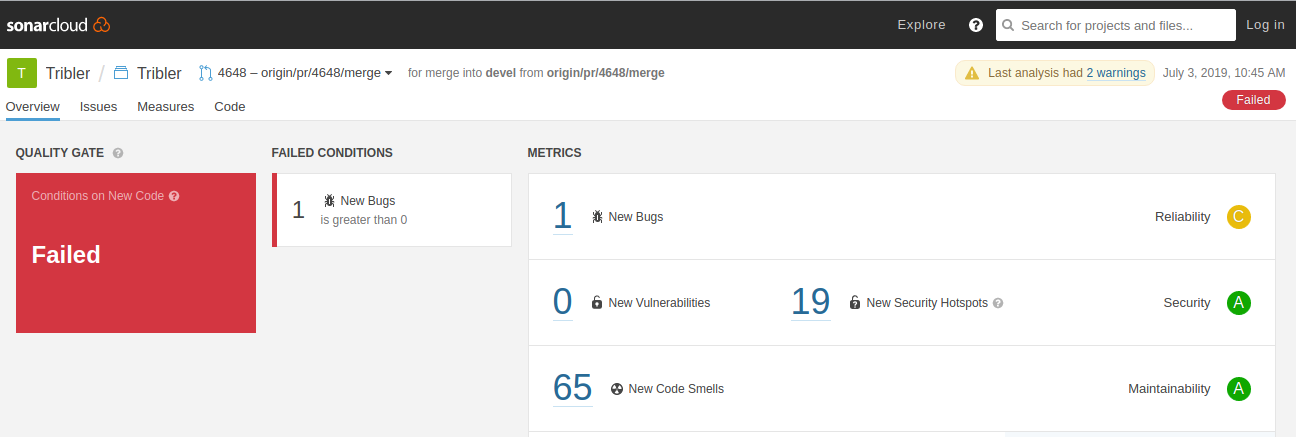Viewport: 1296px width, 437px height.
Task: Click help icon beside New Security Hotspots
Action: tap(998, 303)
